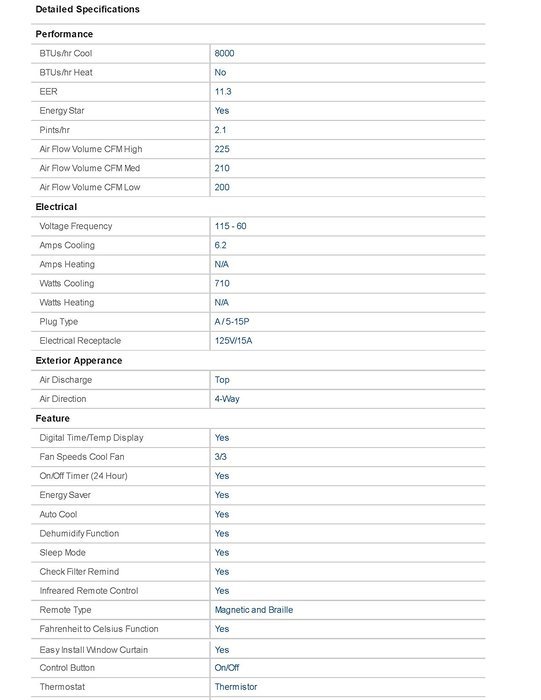The image size is (541, 700).
Task: Click the Performance section heading
Action: (64, 34)
